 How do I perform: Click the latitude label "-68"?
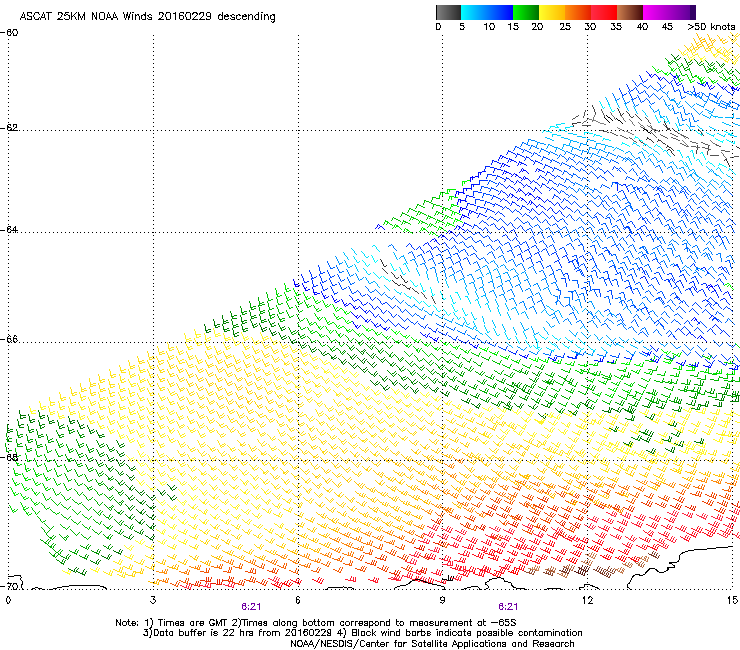pos(11,457)
